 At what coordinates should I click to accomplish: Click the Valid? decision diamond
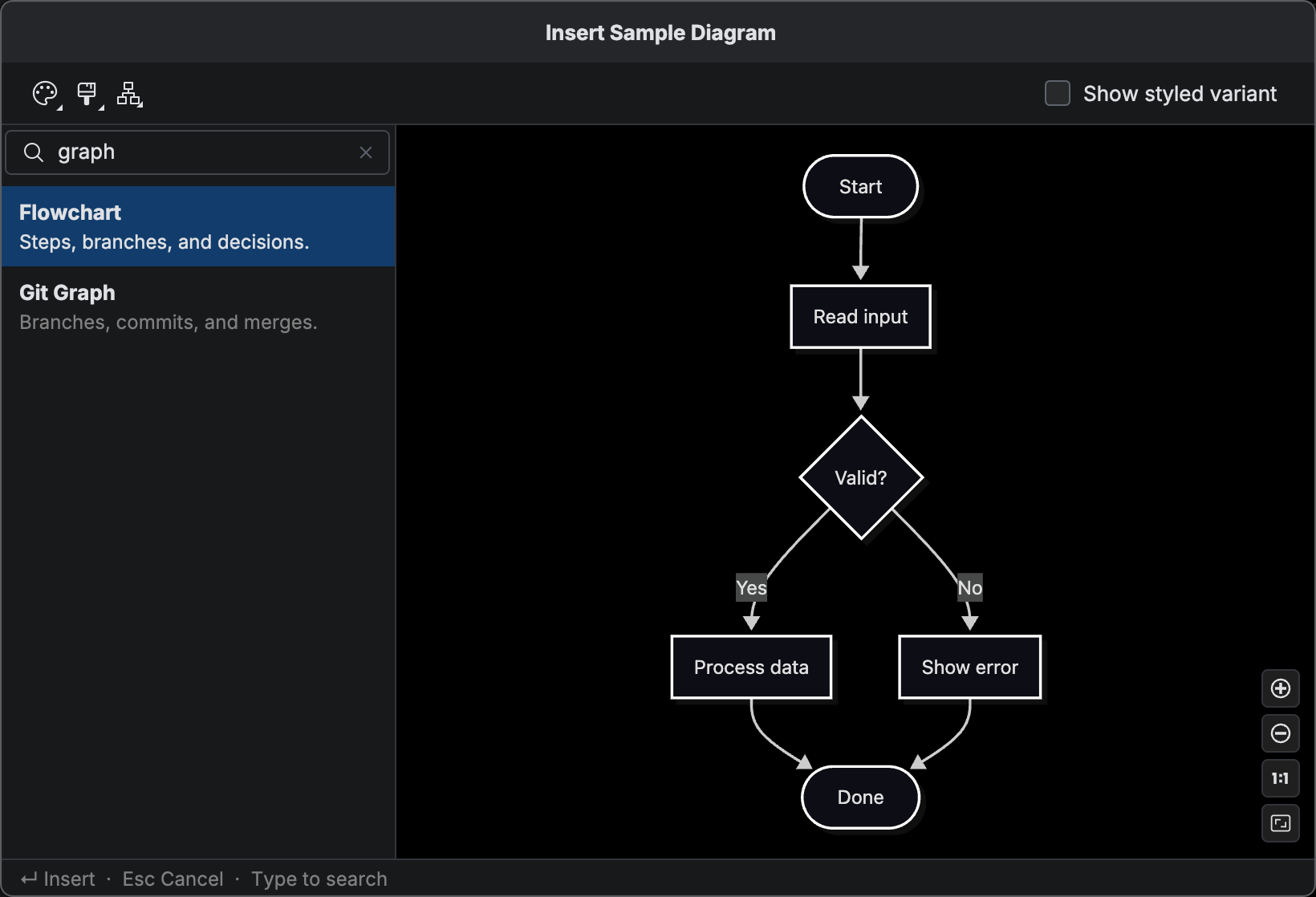pyautogui.click(x=861, y=477)
